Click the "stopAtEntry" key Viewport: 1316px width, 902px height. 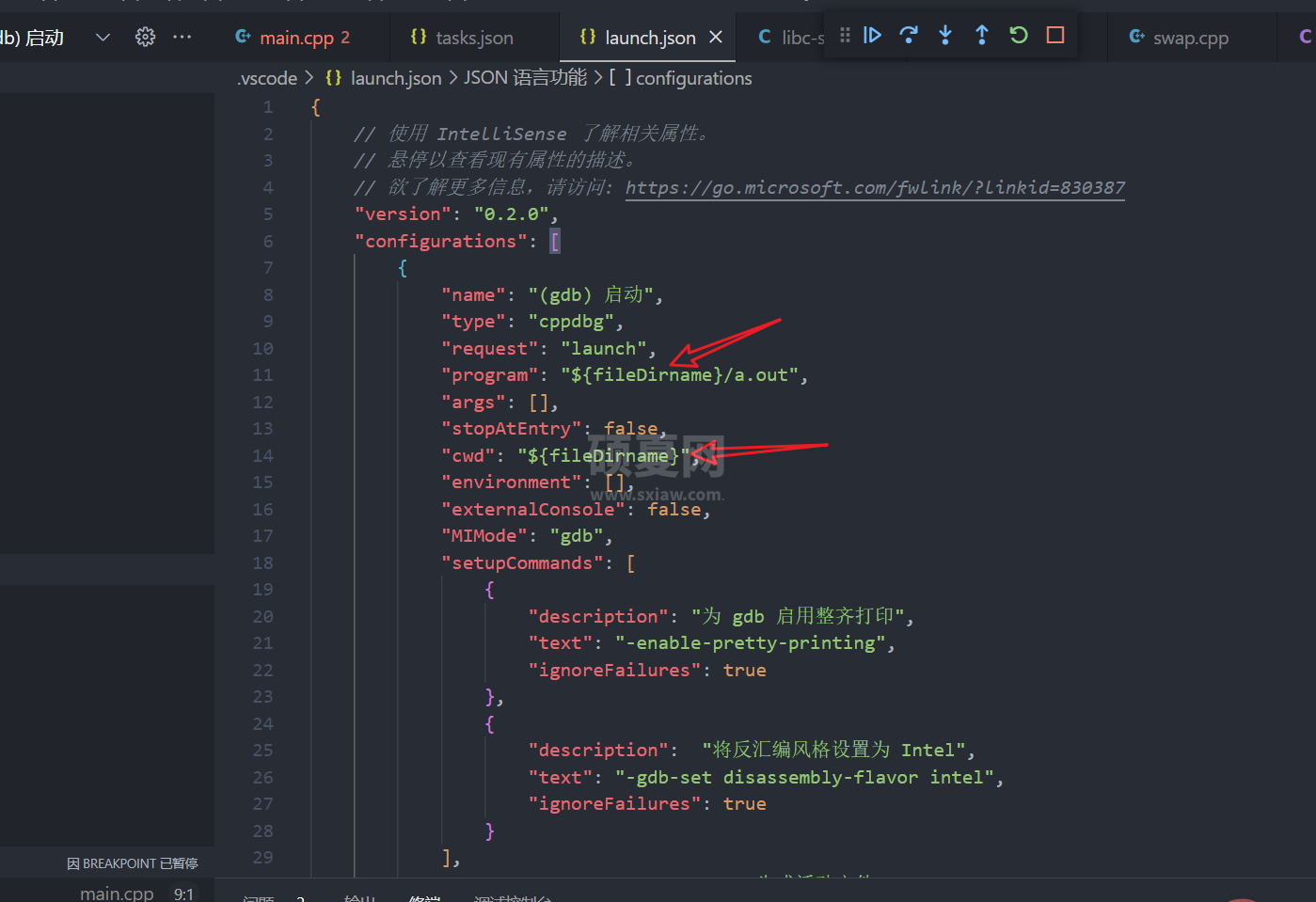coord(512,429)
